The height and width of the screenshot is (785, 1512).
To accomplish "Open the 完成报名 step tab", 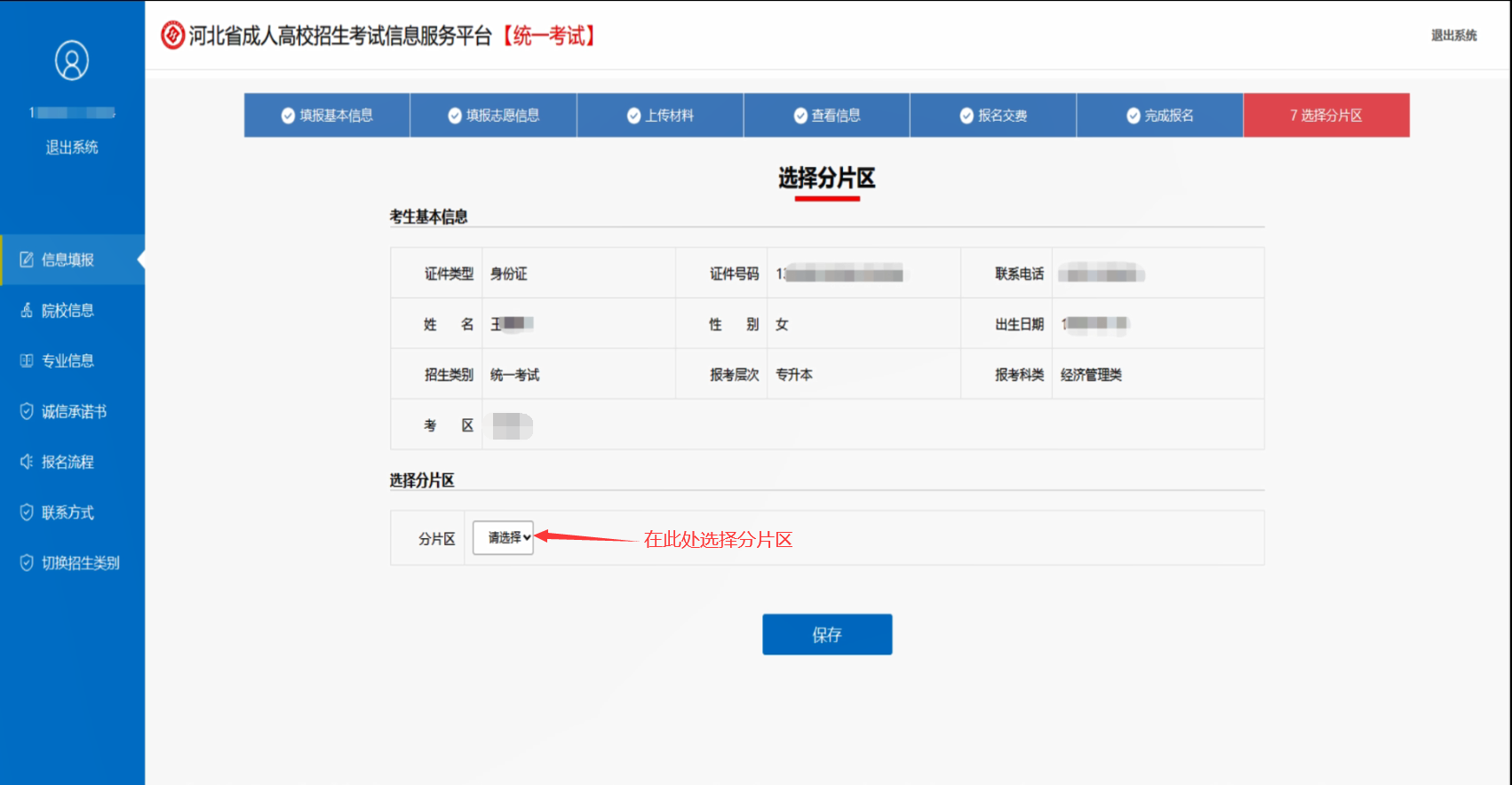I will [1160, 115].
